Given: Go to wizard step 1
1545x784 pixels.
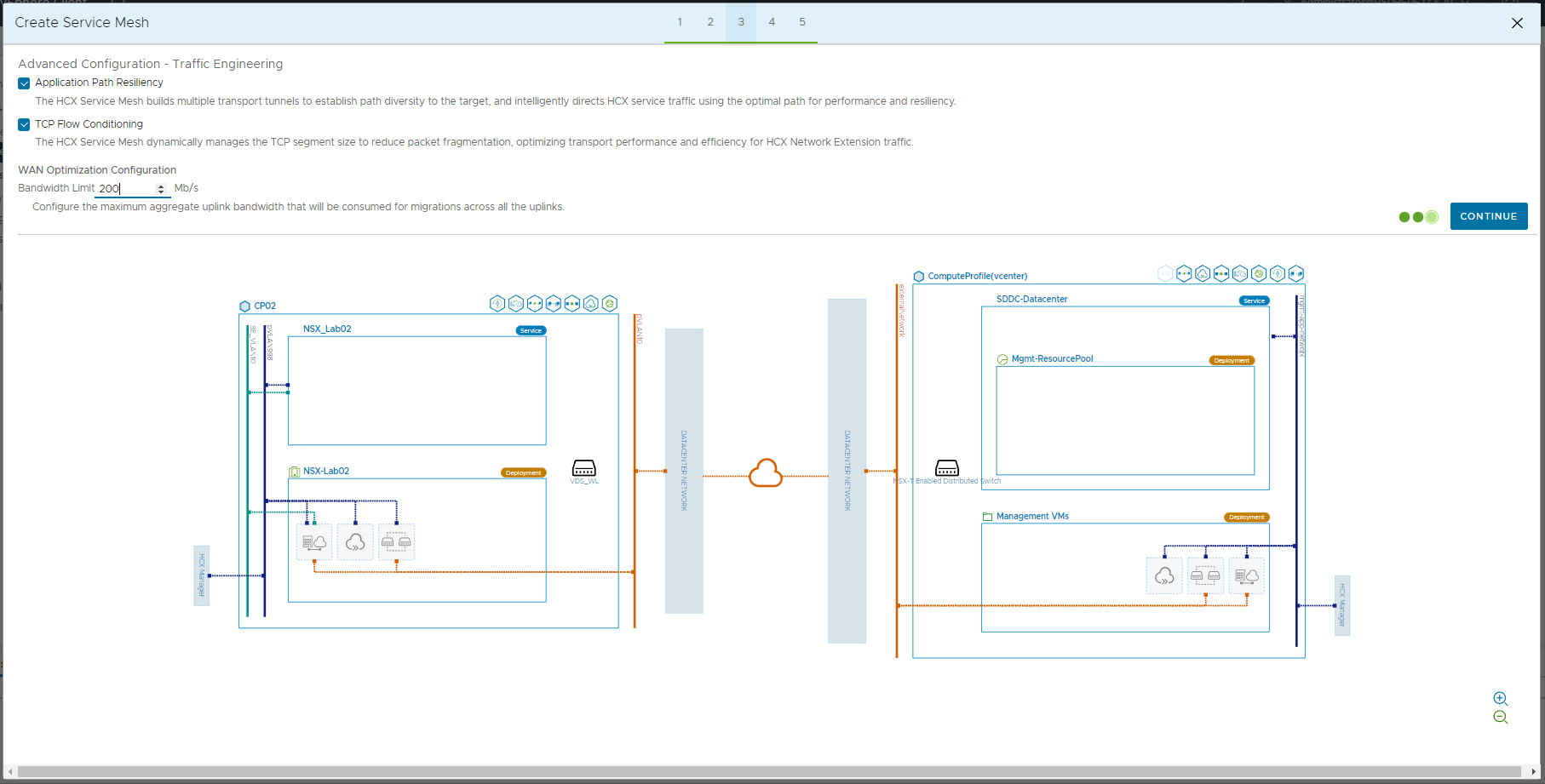Looking at the screenshot, I should point(680,22).
